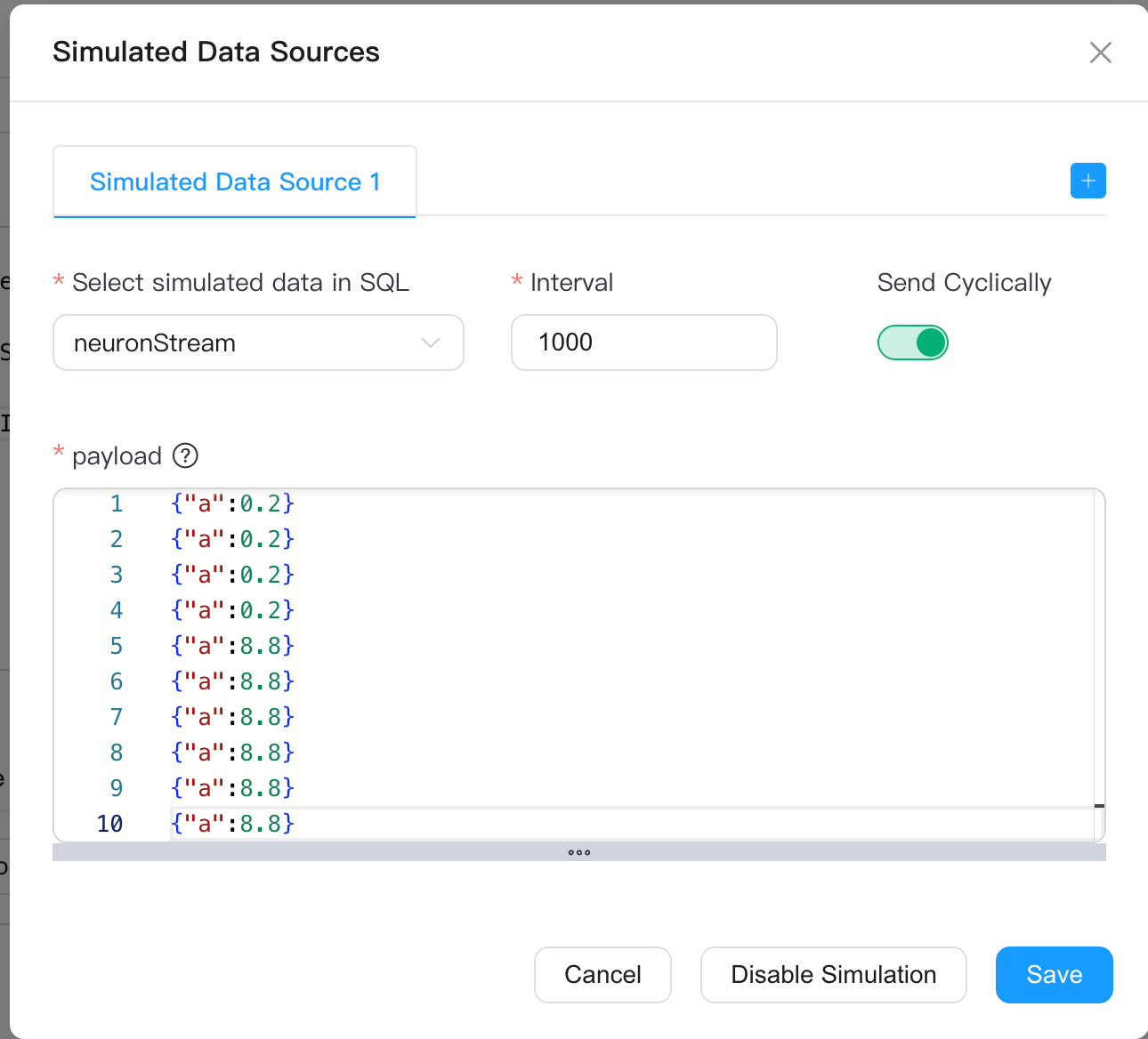The width and height of the screenshot is (1148, 1039).
Task: Place cursor on payload line 10
Action: (x=232, y=825)
